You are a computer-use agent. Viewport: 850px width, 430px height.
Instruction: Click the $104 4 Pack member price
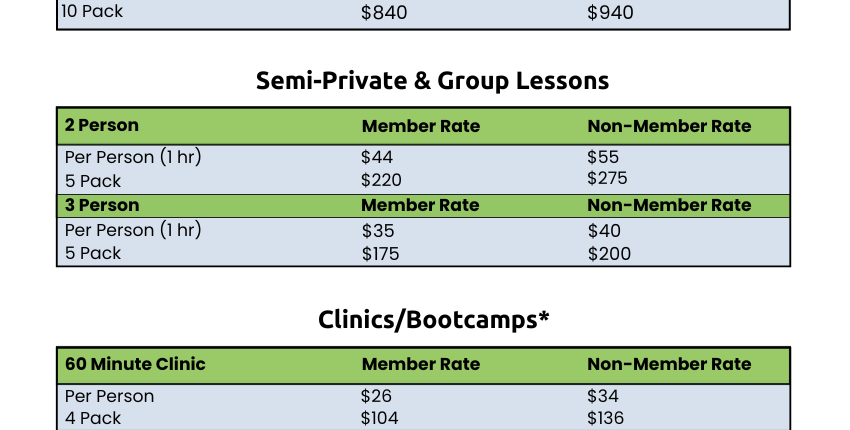[379, 418]
